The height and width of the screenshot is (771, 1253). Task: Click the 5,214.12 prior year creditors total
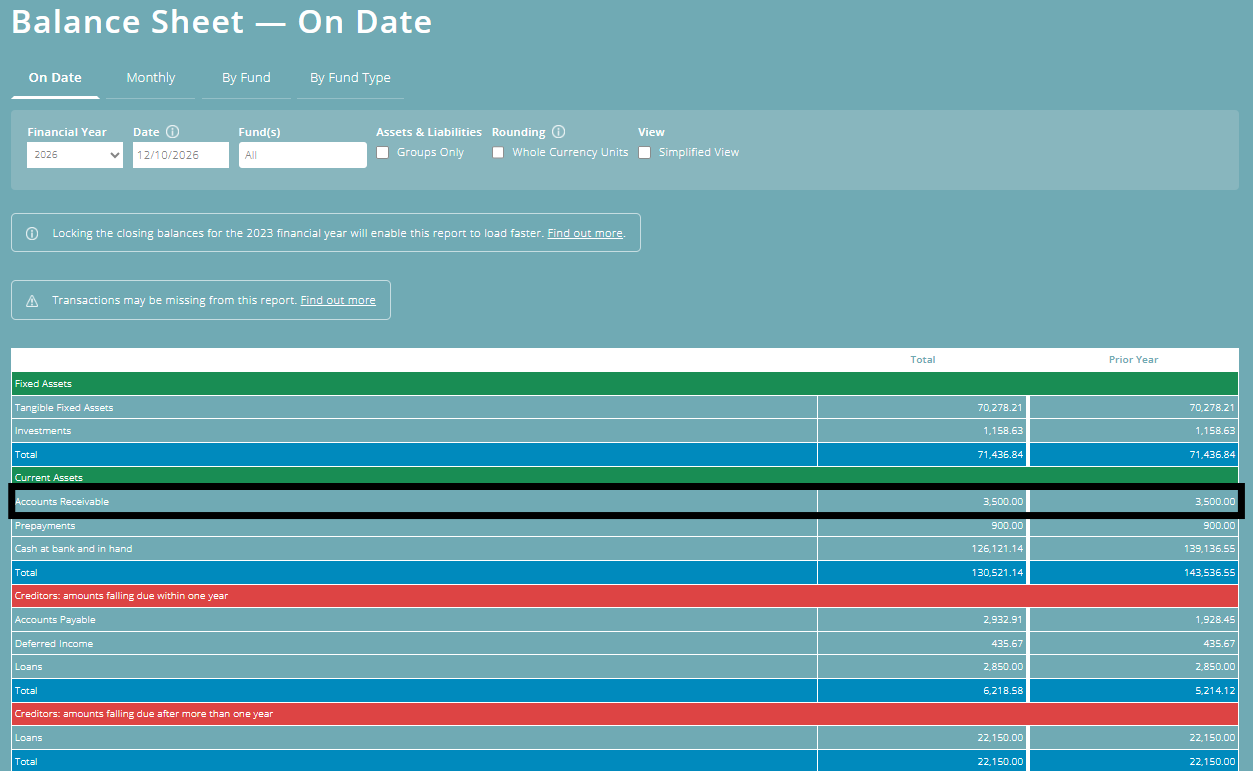point(1215,691)
